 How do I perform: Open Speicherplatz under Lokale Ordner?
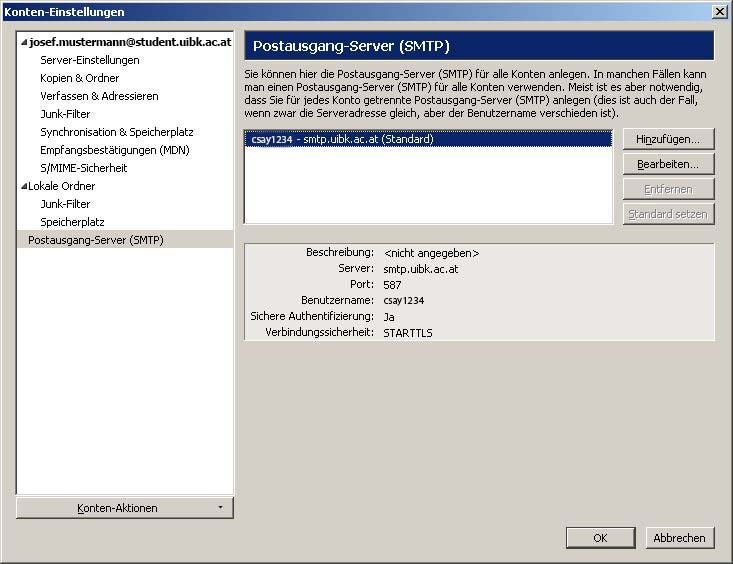coord(72,222)
